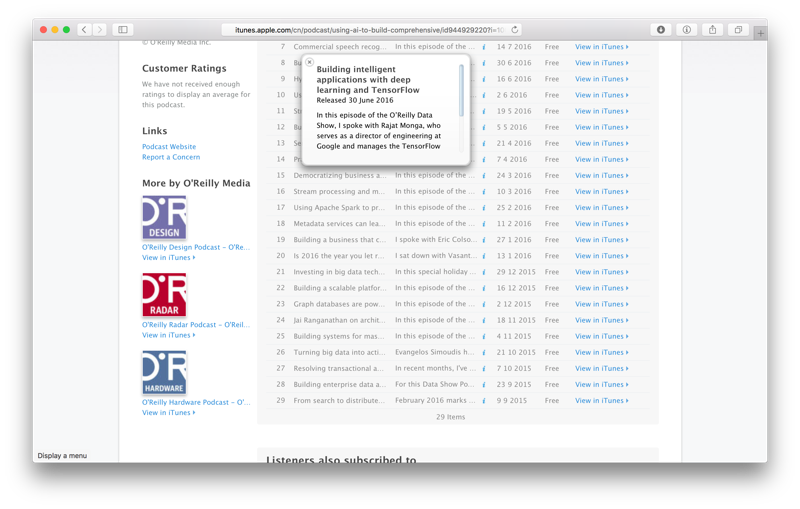800x509 pixels.
Task: Click the info icon for episode 19
Action: click(x=484, y=240)
